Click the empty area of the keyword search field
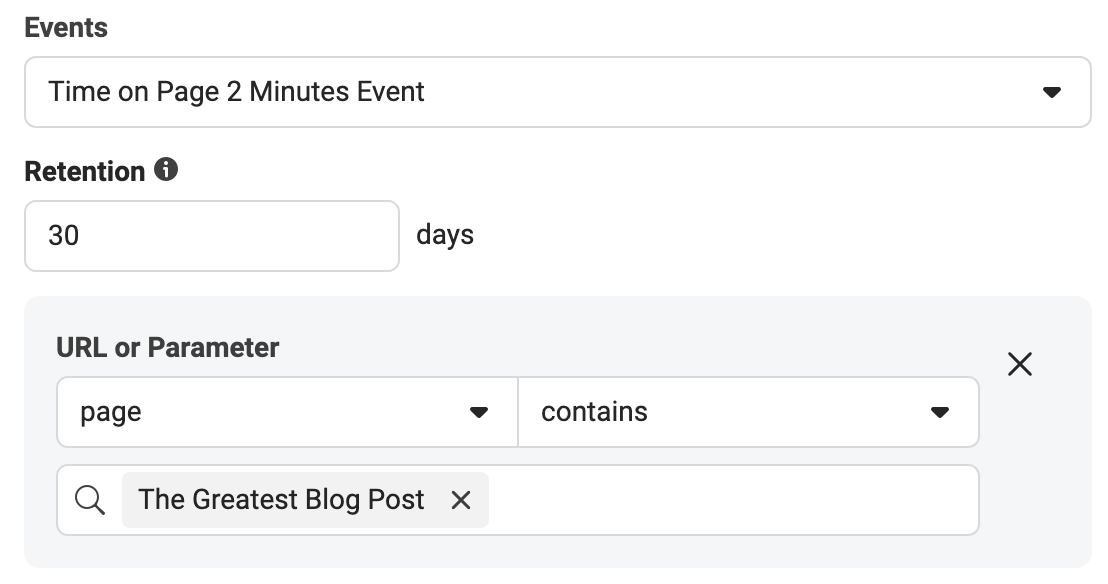 point(731,500)
